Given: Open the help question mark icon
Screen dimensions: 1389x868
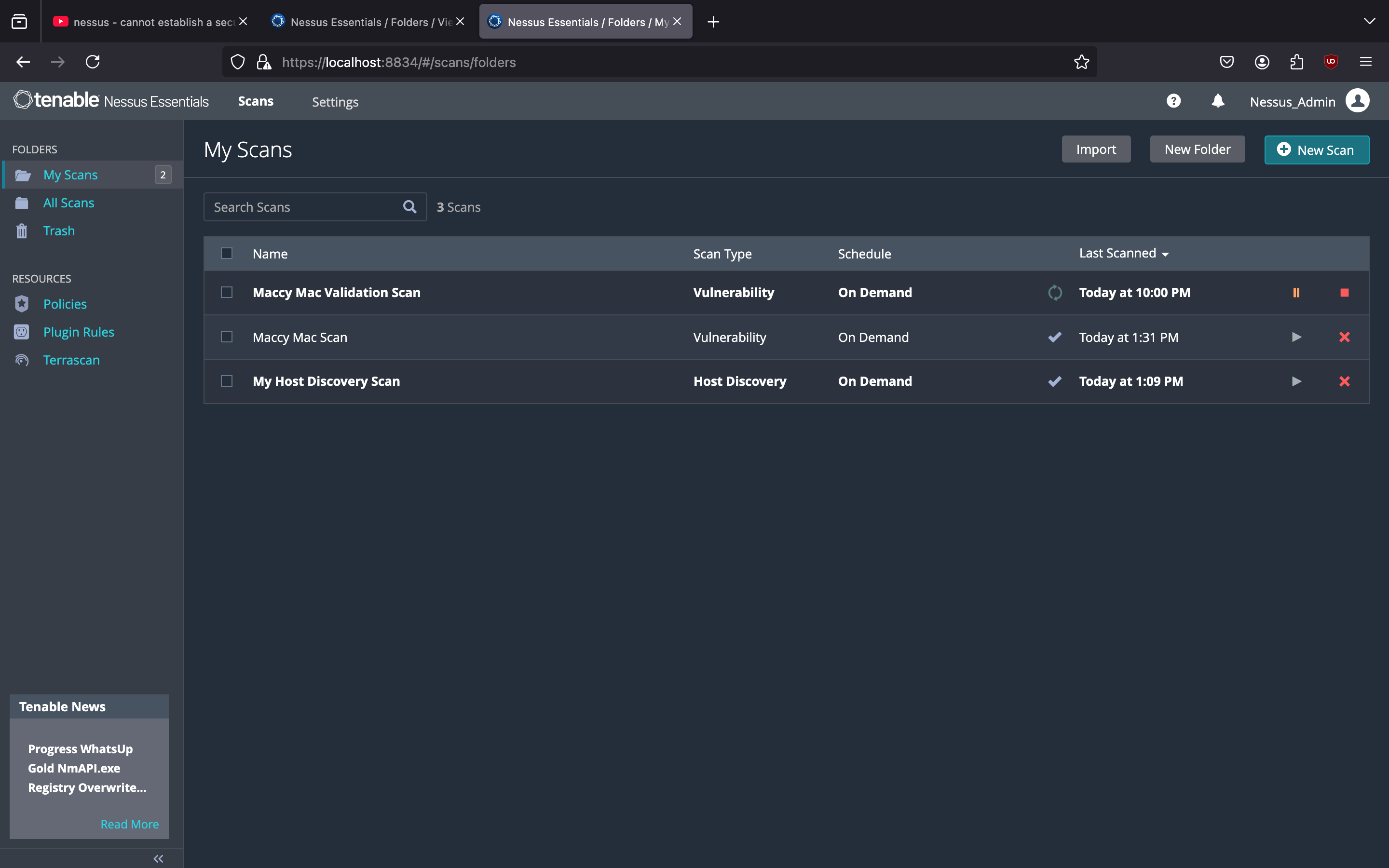Looking at the screenshot, I should pyautogui.click(x=1173, y=102).
